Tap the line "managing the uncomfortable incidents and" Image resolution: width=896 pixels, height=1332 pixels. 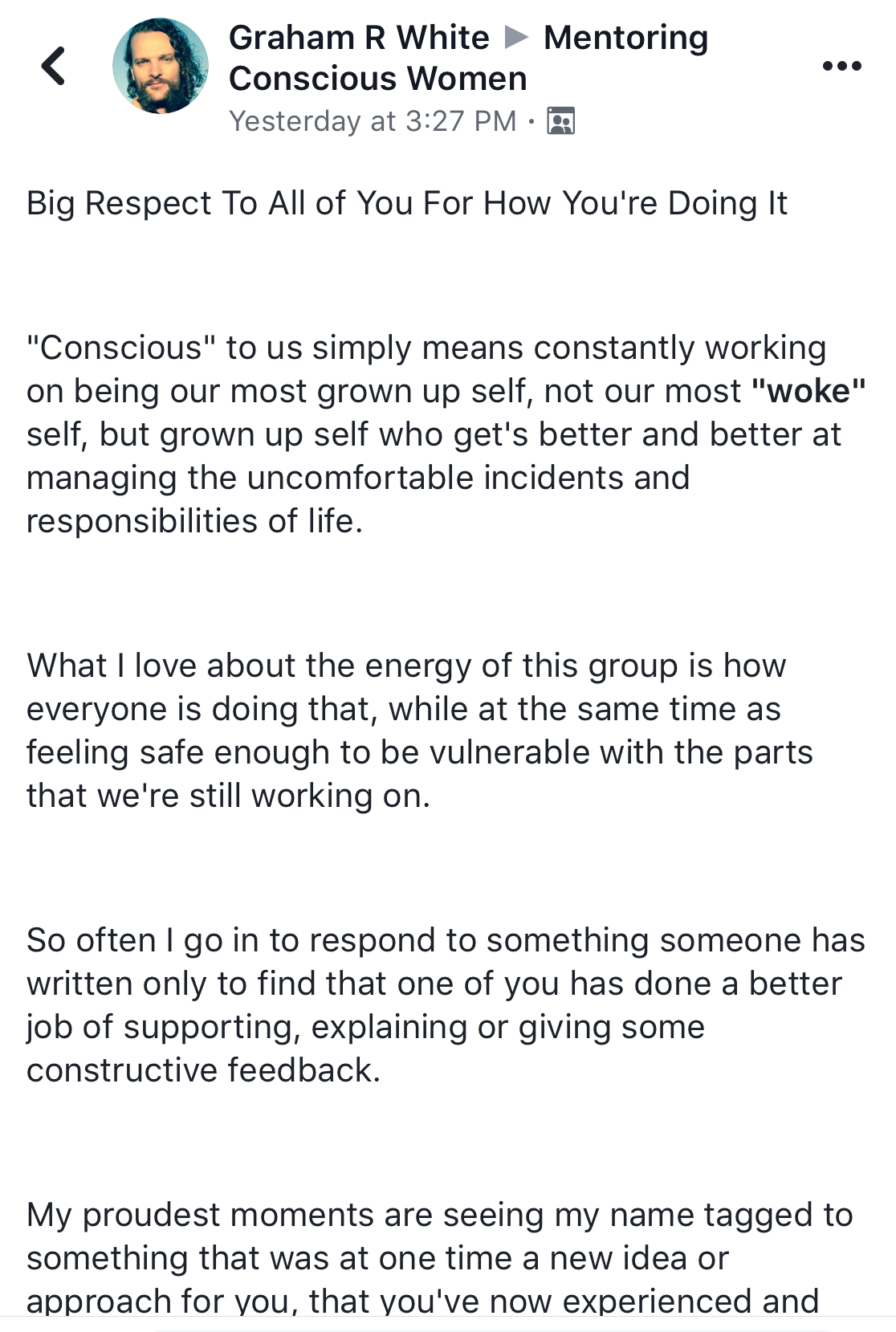(358, 478)
